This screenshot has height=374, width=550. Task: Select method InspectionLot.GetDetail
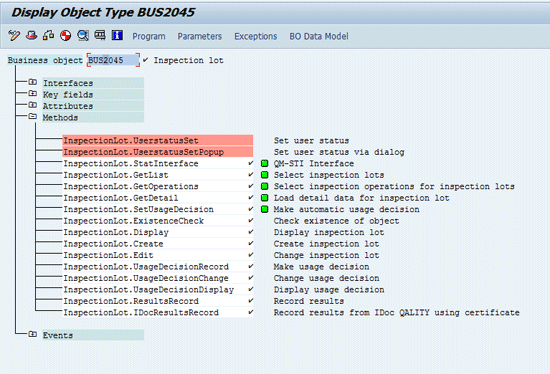tap(158, 198)
